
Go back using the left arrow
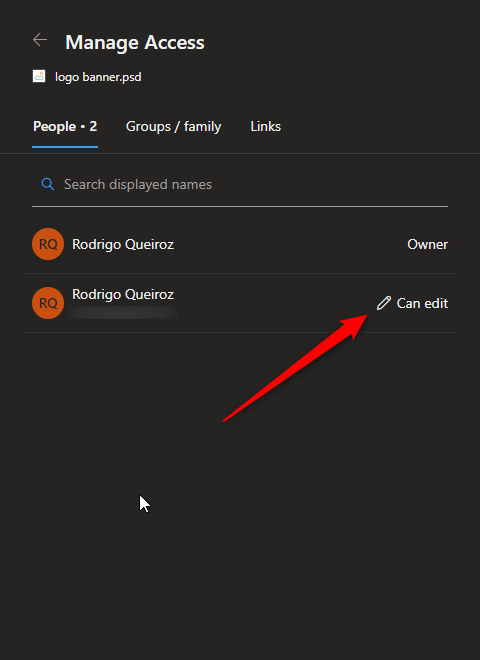40,40
